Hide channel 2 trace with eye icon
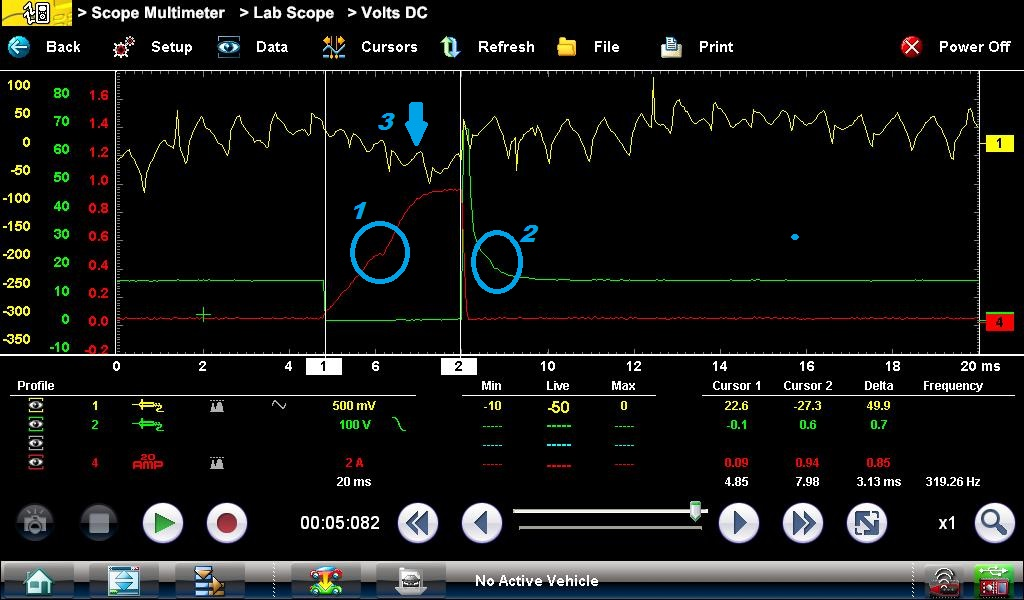The width and height of the screenshot is (1024, 600). (x=36, y=425)
